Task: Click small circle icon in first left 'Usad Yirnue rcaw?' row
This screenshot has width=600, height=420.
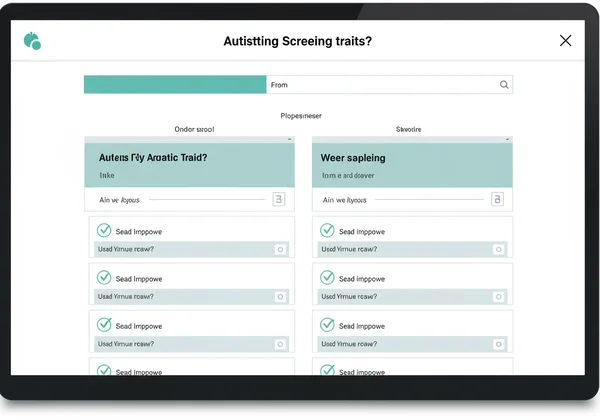Action: point(280,249)
